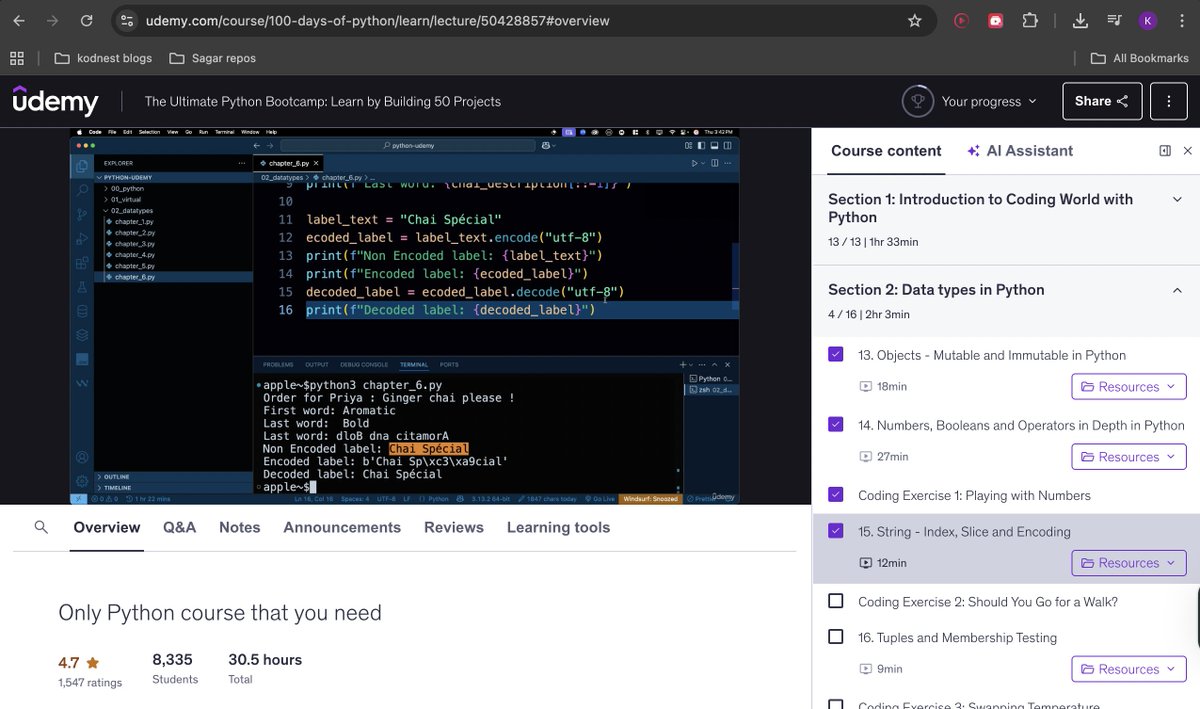Open the Sagar repos bookmark folder
Viewport: 1200px width, 709px height.
coord(213,58)
